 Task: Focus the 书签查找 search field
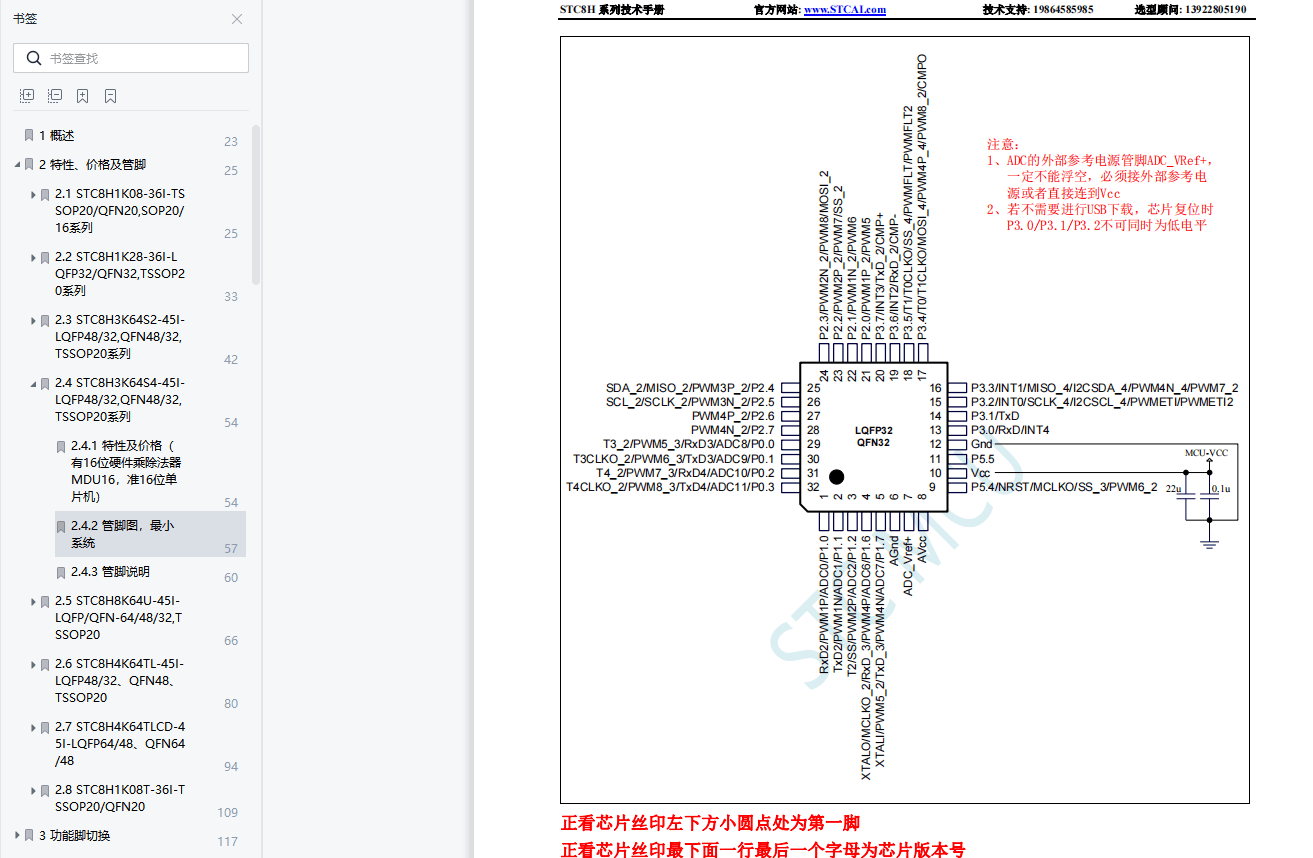pos(131,58)
